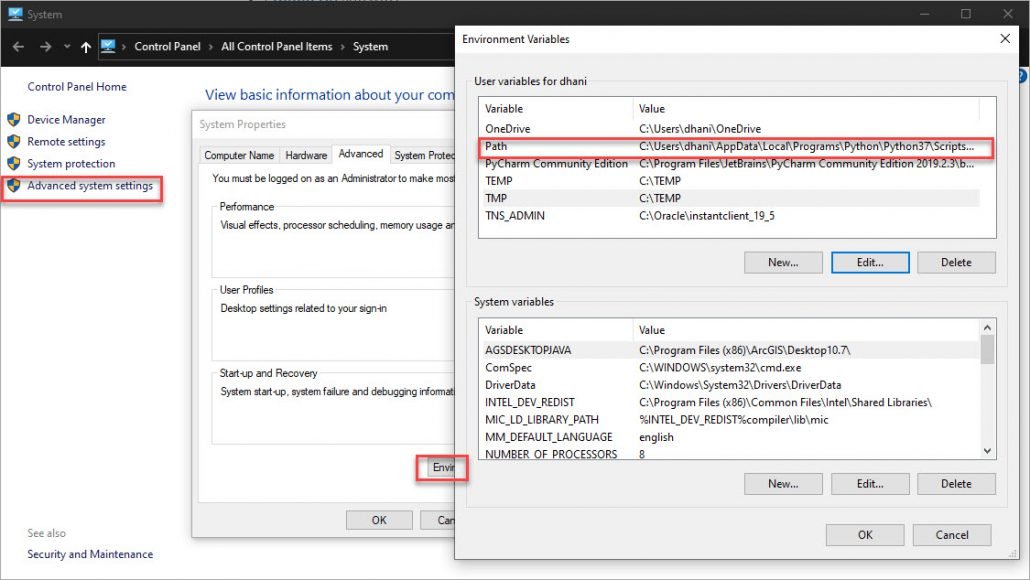Click the shield icon for Advanced system settings

click(14, 186)
